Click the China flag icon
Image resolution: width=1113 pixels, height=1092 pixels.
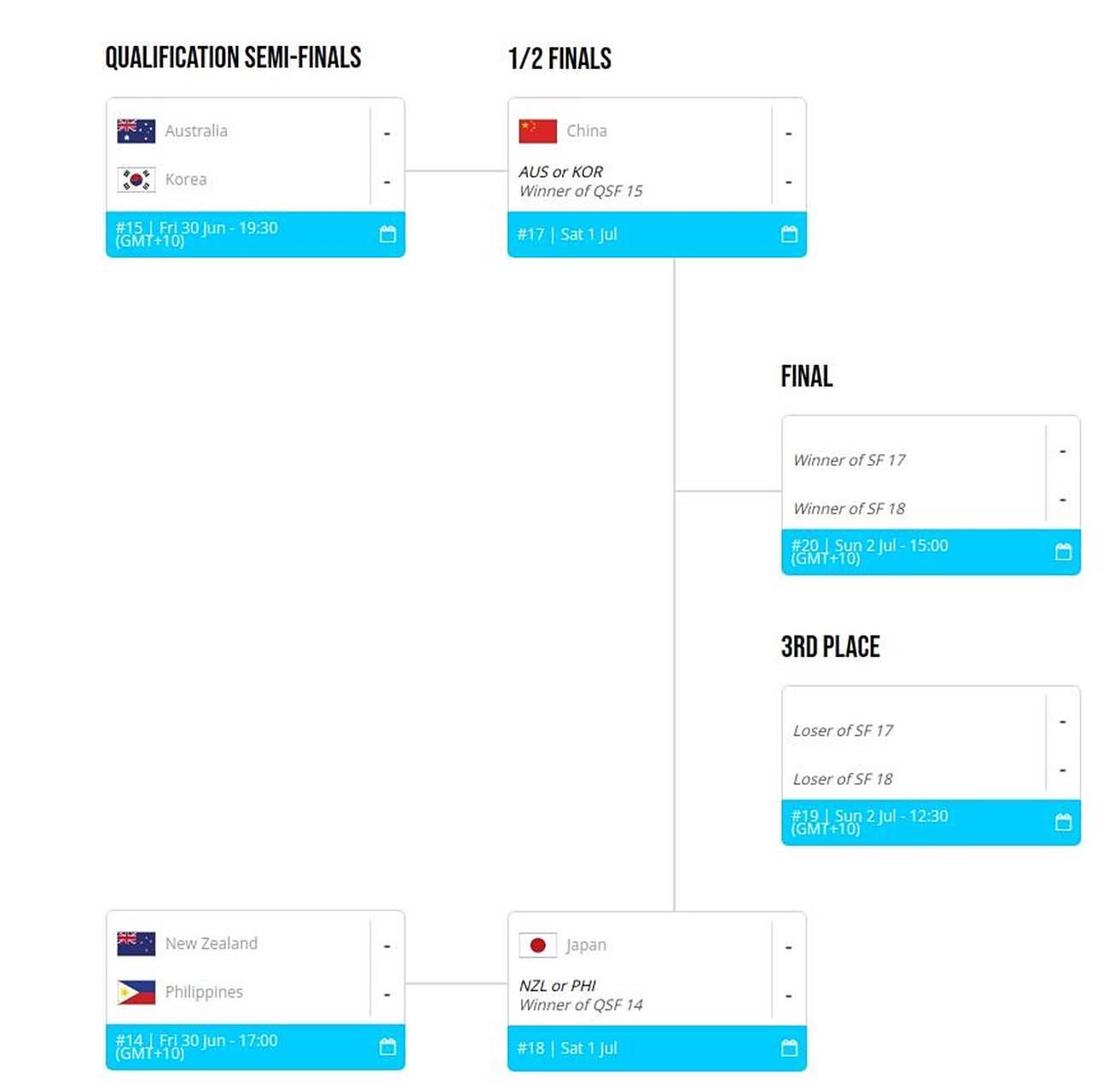538,131
